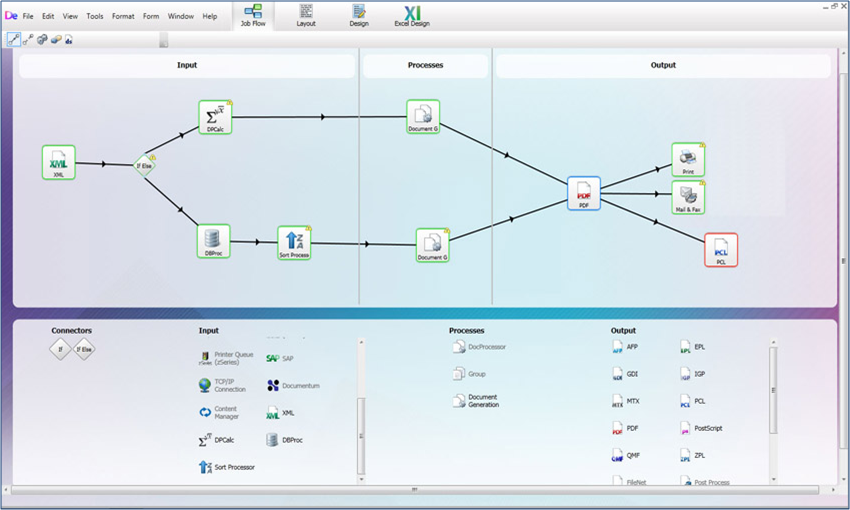
Task: Open the File menu
Action: click(x=28, y=16)
